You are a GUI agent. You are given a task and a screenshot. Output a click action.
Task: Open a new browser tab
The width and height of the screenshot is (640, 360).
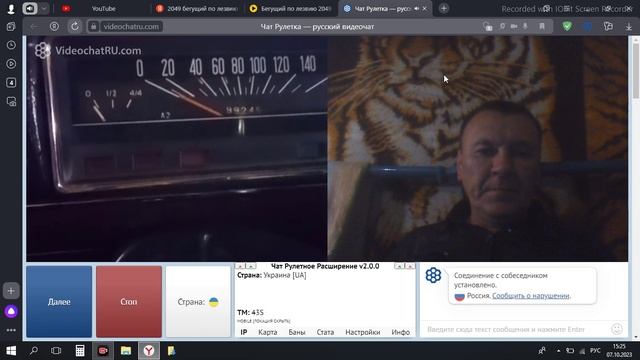444,9
